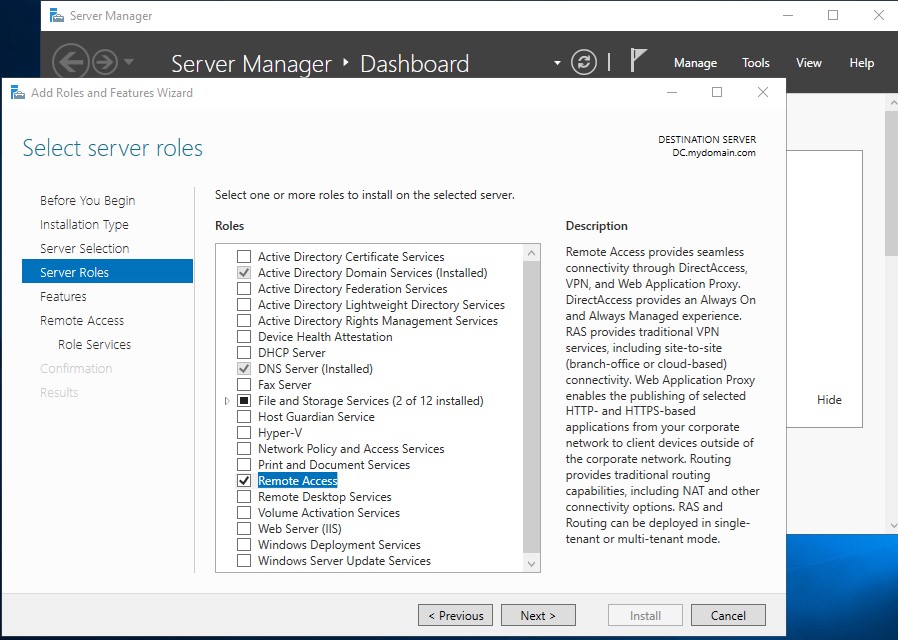Screen dimensions: 898x640
Task: Open the Help menu
Action: (861, 62)
